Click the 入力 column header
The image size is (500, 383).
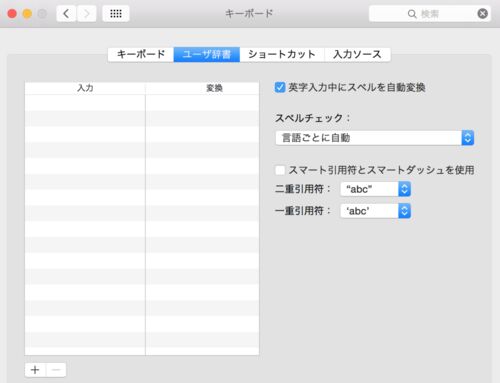85,88
